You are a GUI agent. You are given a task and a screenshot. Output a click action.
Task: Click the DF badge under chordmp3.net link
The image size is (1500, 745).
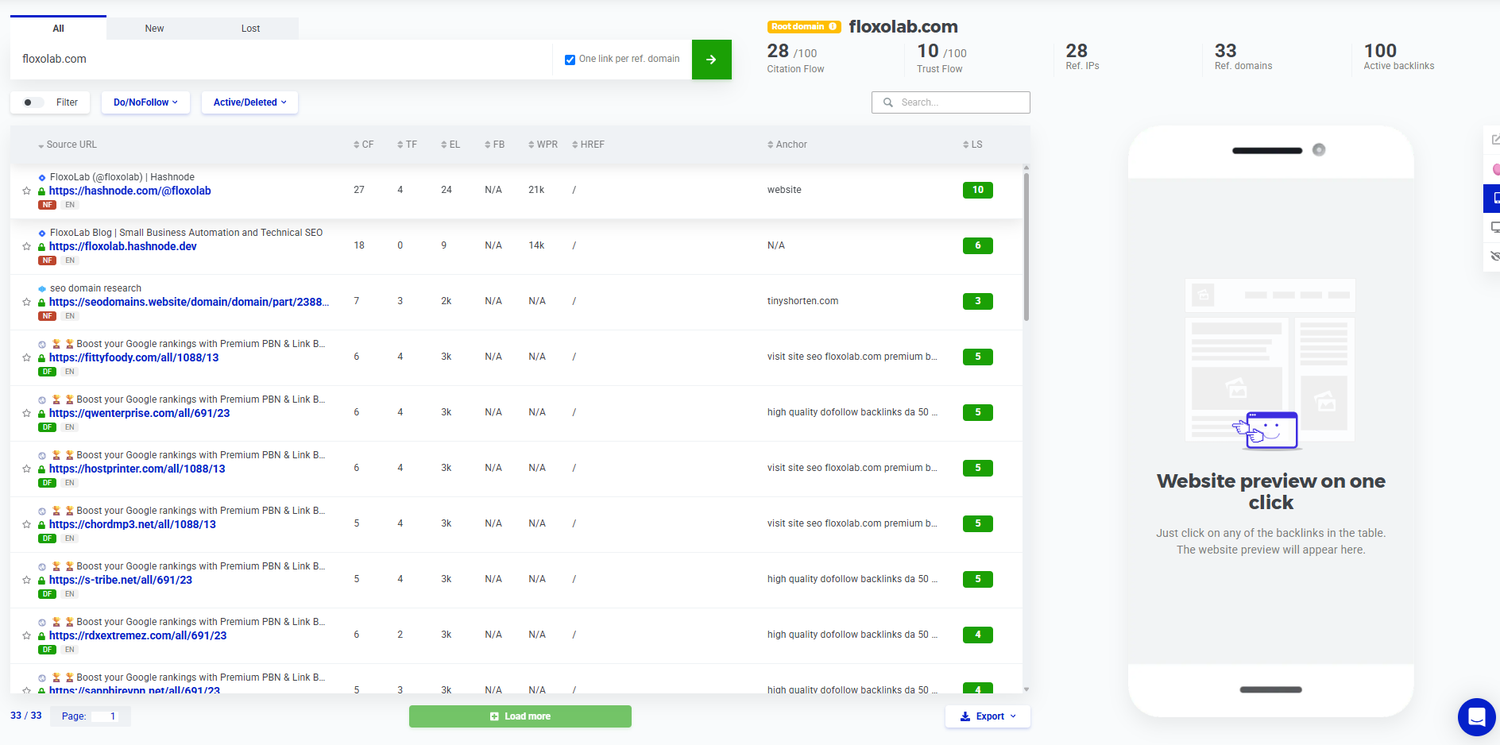coord(47,538)
